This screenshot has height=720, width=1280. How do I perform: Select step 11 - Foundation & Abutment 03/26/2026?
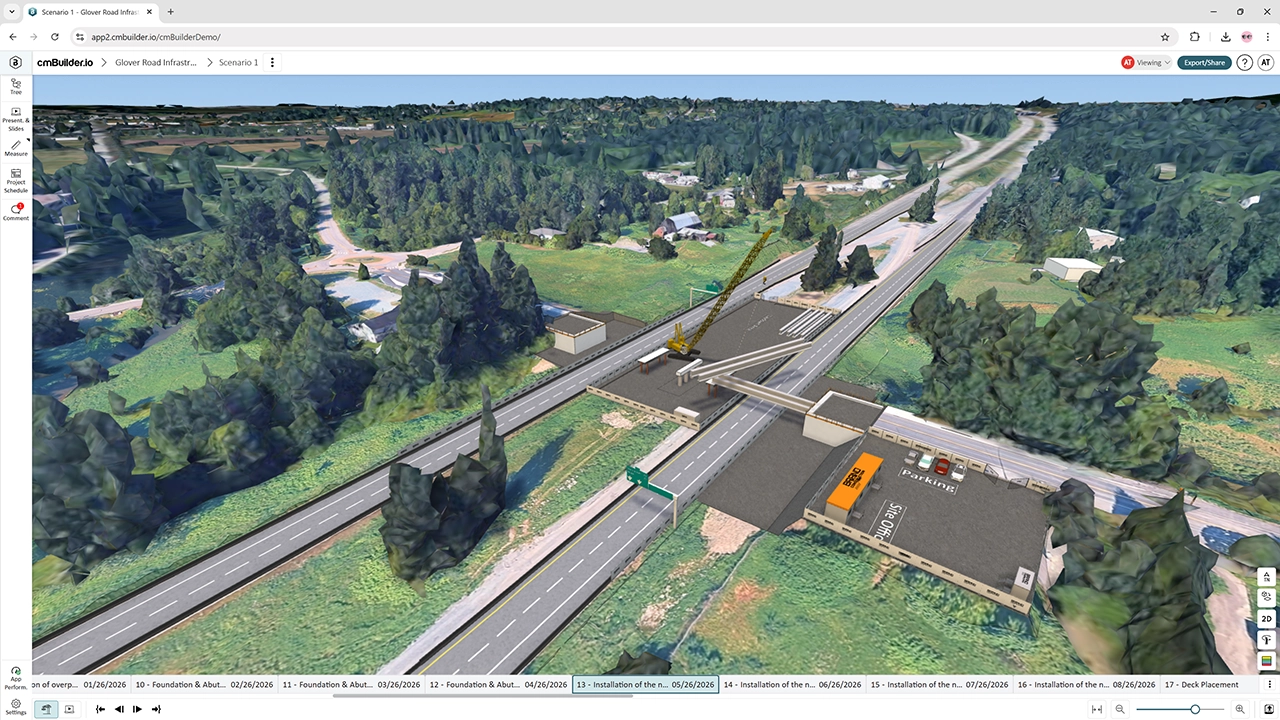tap(352, 685)
